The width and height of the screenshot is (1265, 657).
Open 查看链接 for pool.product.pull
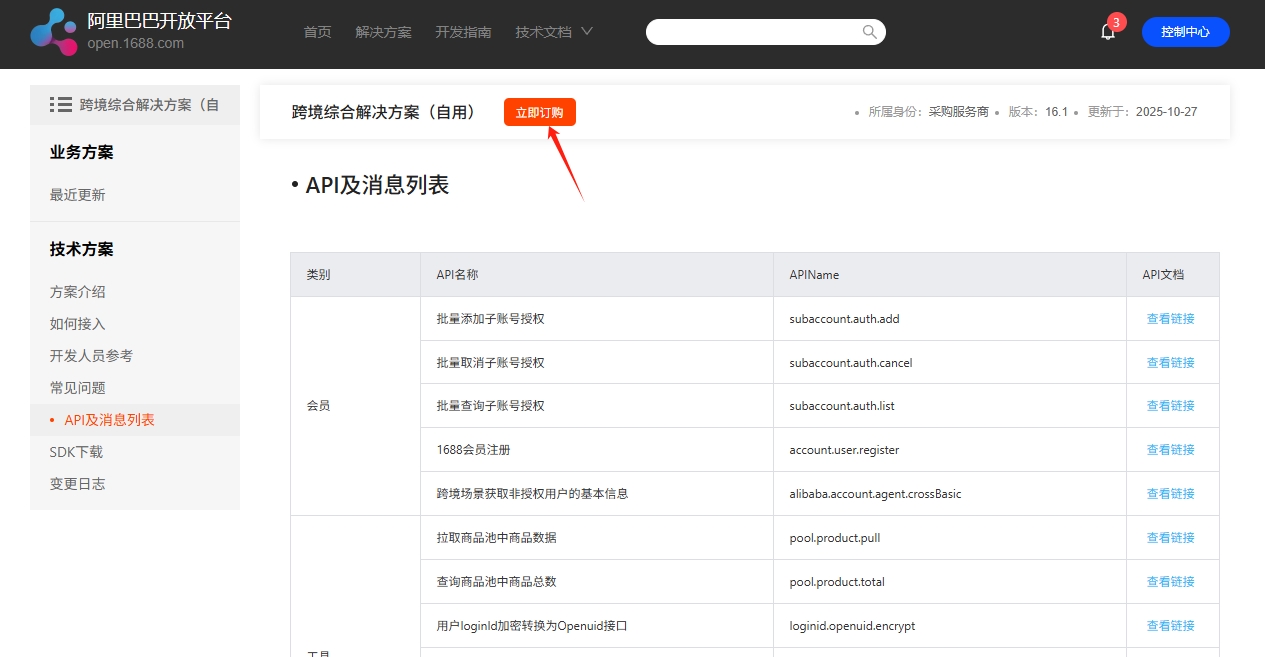tap(1170, 538)
